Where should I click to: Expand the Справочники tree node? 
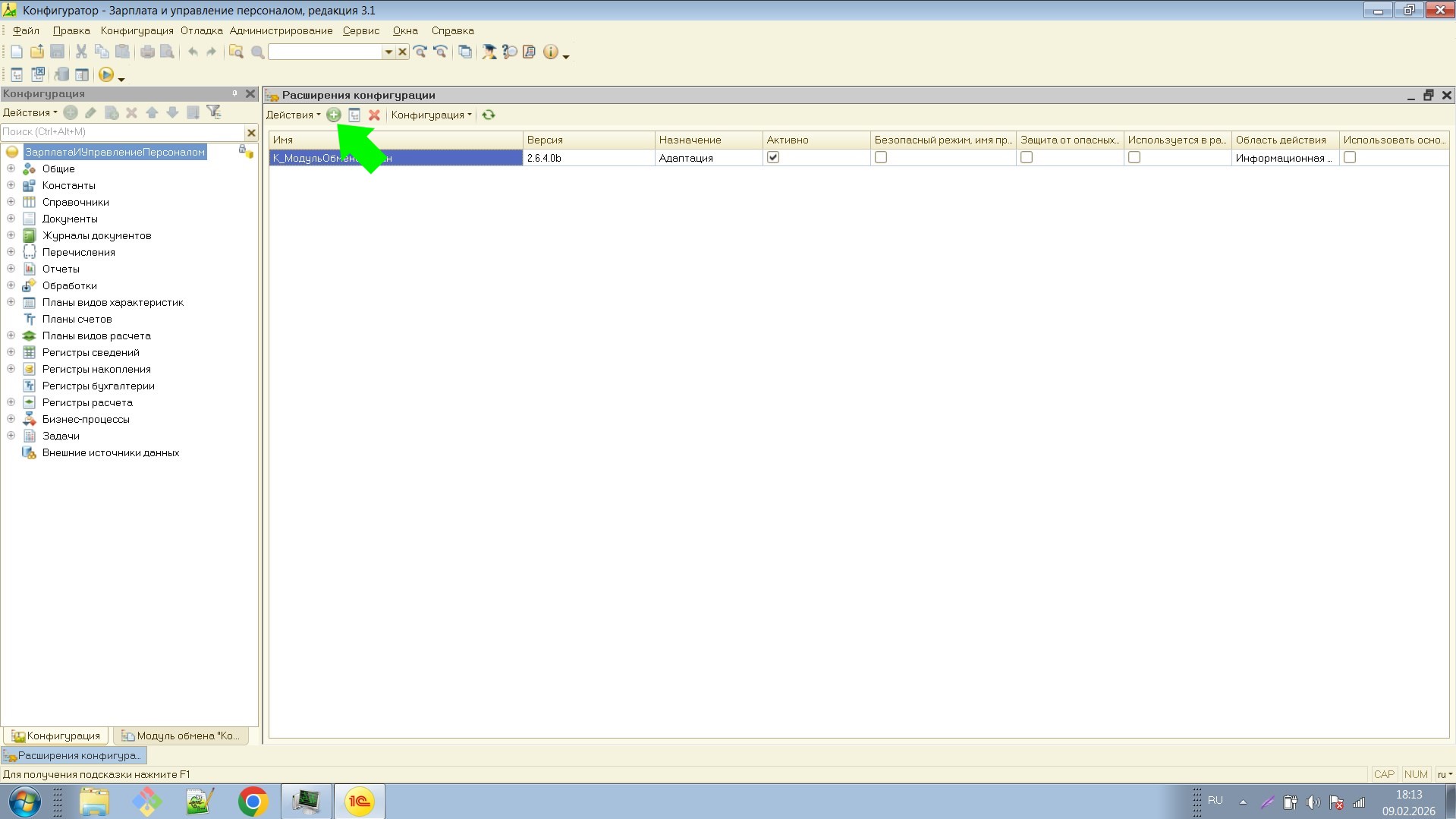pyautogui.click(x=11, y=202)
